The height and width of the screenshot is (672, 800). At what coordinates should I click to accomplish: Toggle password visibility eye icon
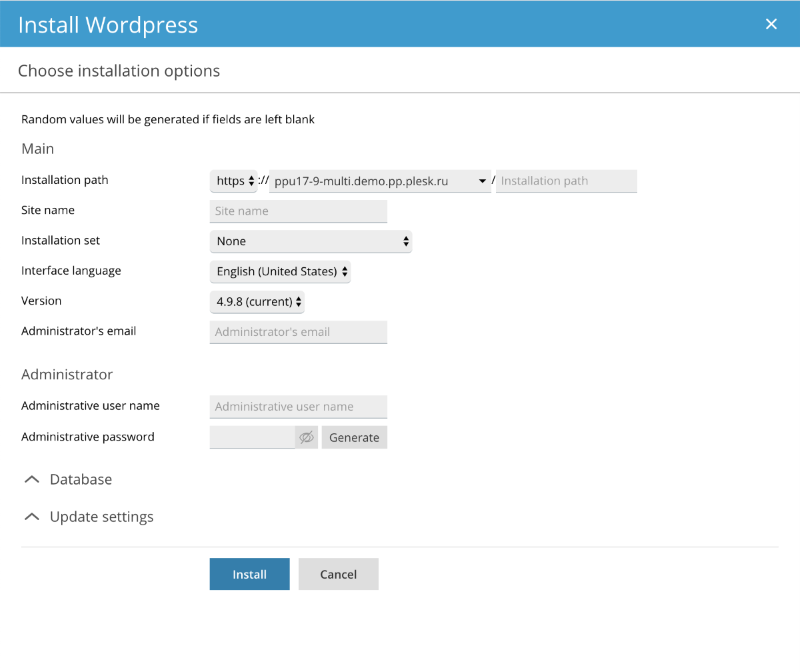pyautogui.click(x=306, y=437)
